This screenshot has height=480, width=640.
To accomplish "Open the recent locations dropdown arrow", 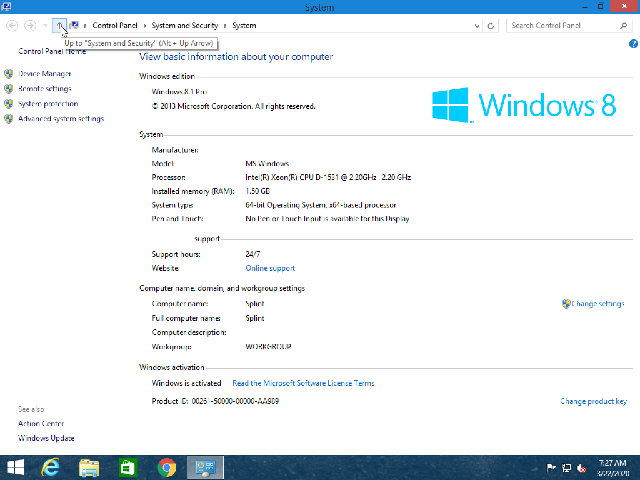I will (x=45, y=26).
